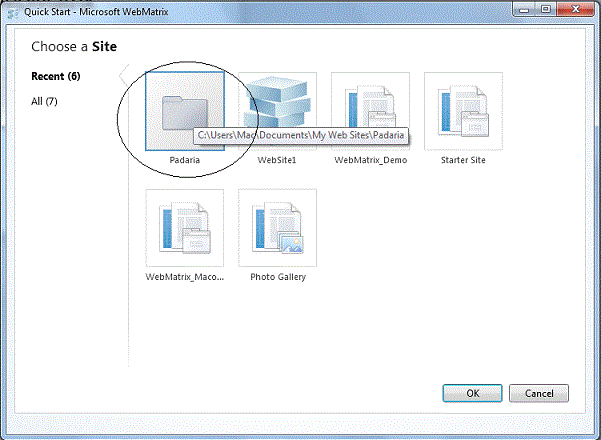Switch to the Recent (6) list
601x440 pixels.
[x=56, y=76]
